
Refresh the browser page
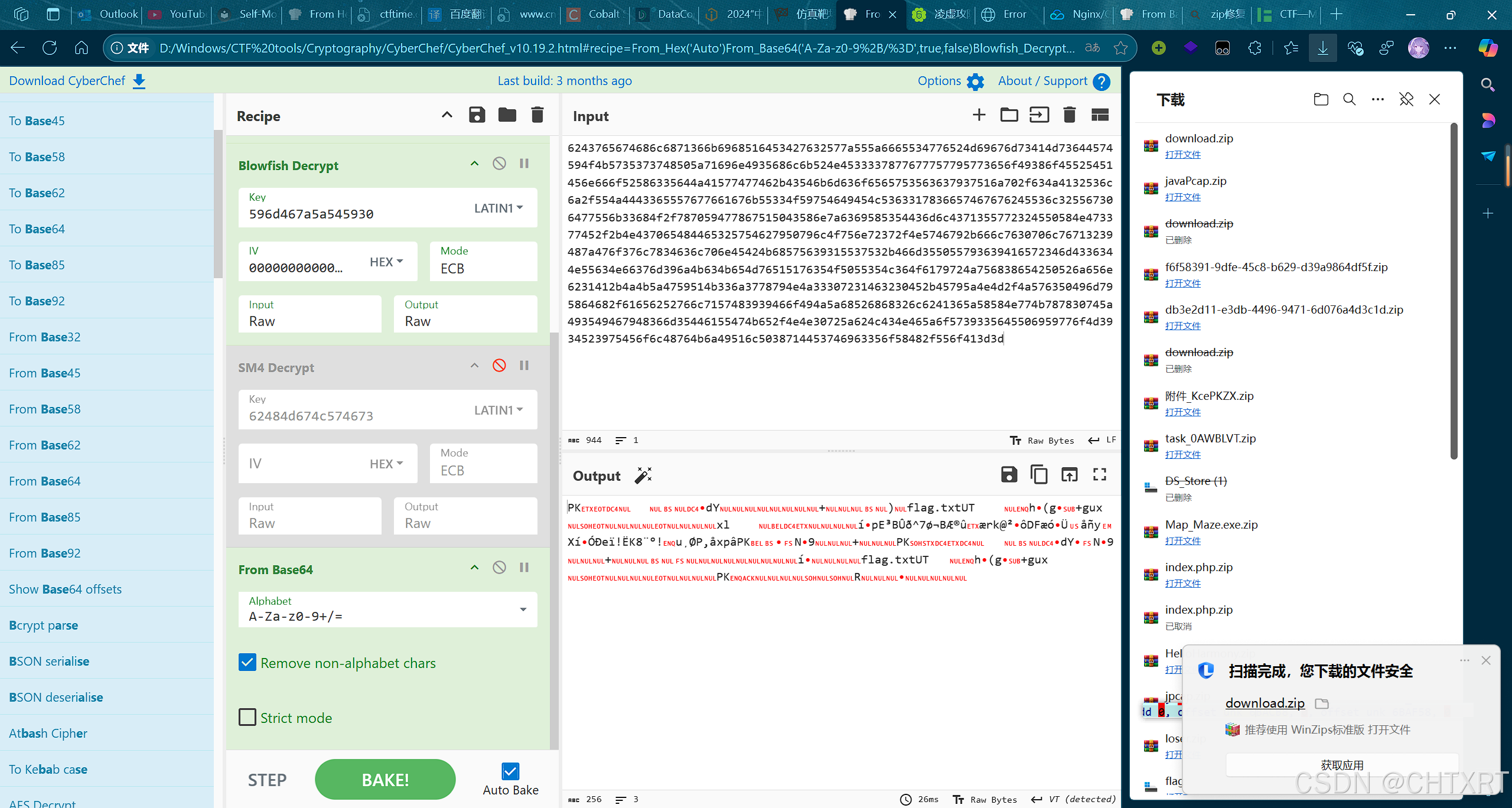click(50, 48)
